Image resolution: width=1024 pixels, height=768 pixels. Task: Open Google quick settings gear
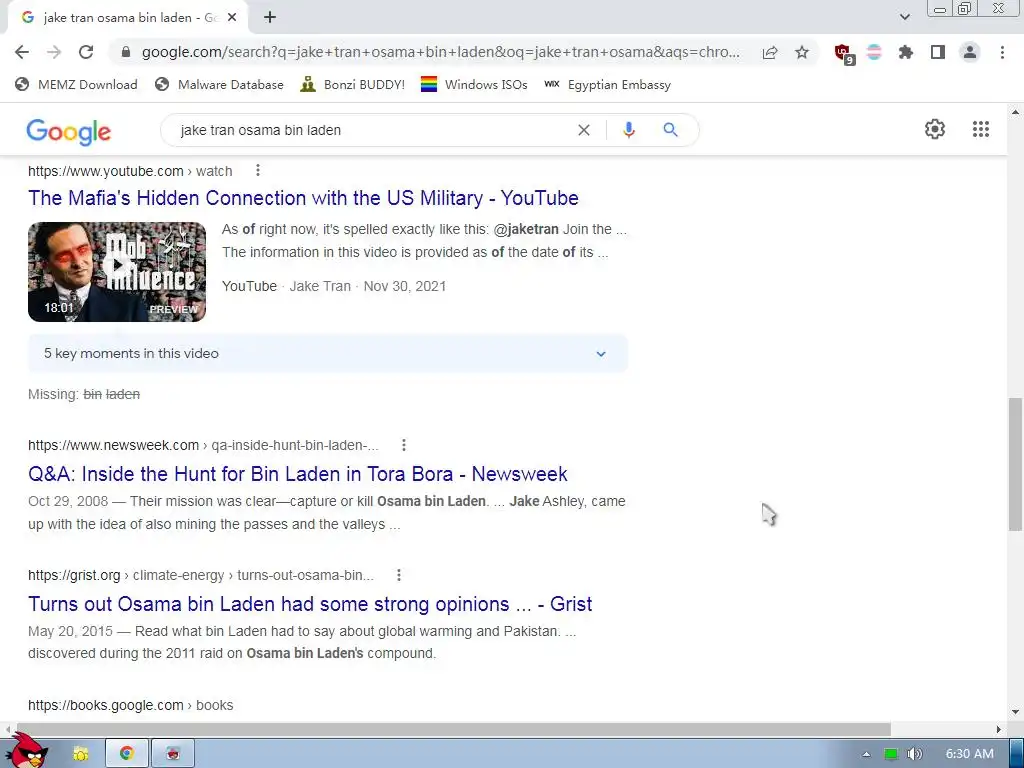(935, 129)
